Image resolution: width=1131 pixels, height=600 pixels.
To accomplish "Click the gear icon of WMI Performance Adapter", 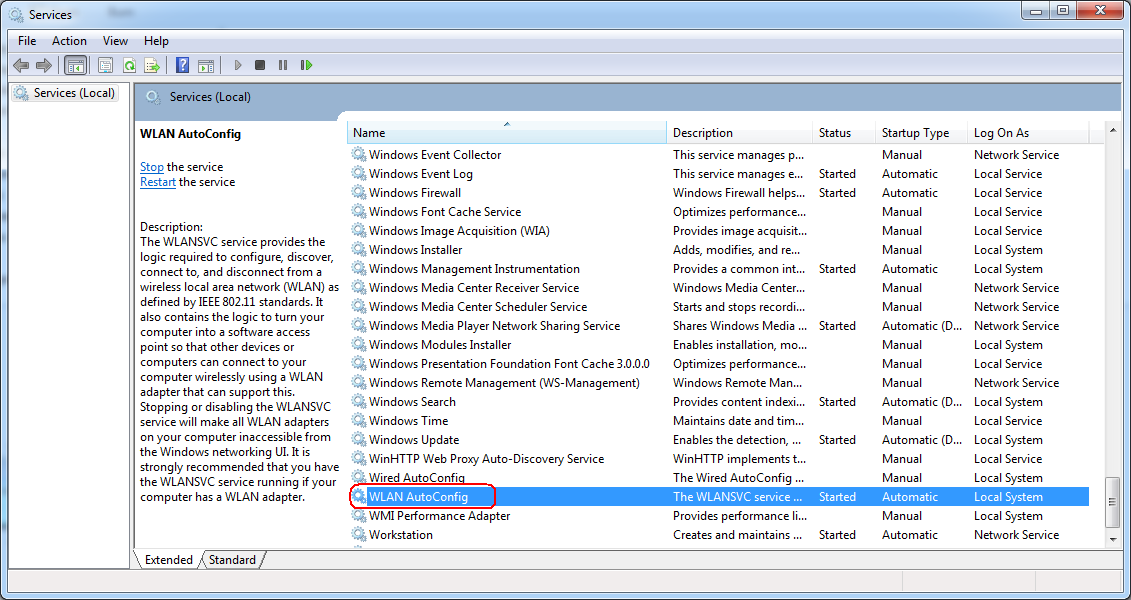I will point(358,516).
